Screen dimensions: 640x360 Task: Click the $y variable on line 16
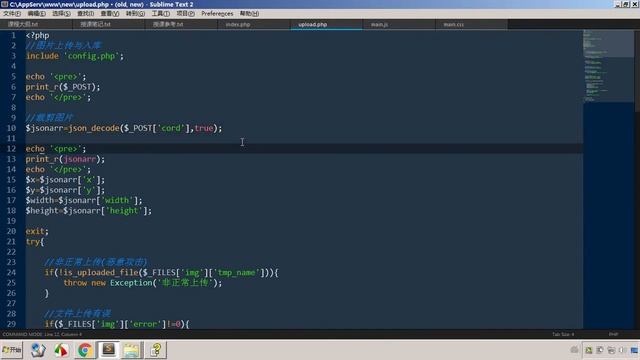(30, 190)
